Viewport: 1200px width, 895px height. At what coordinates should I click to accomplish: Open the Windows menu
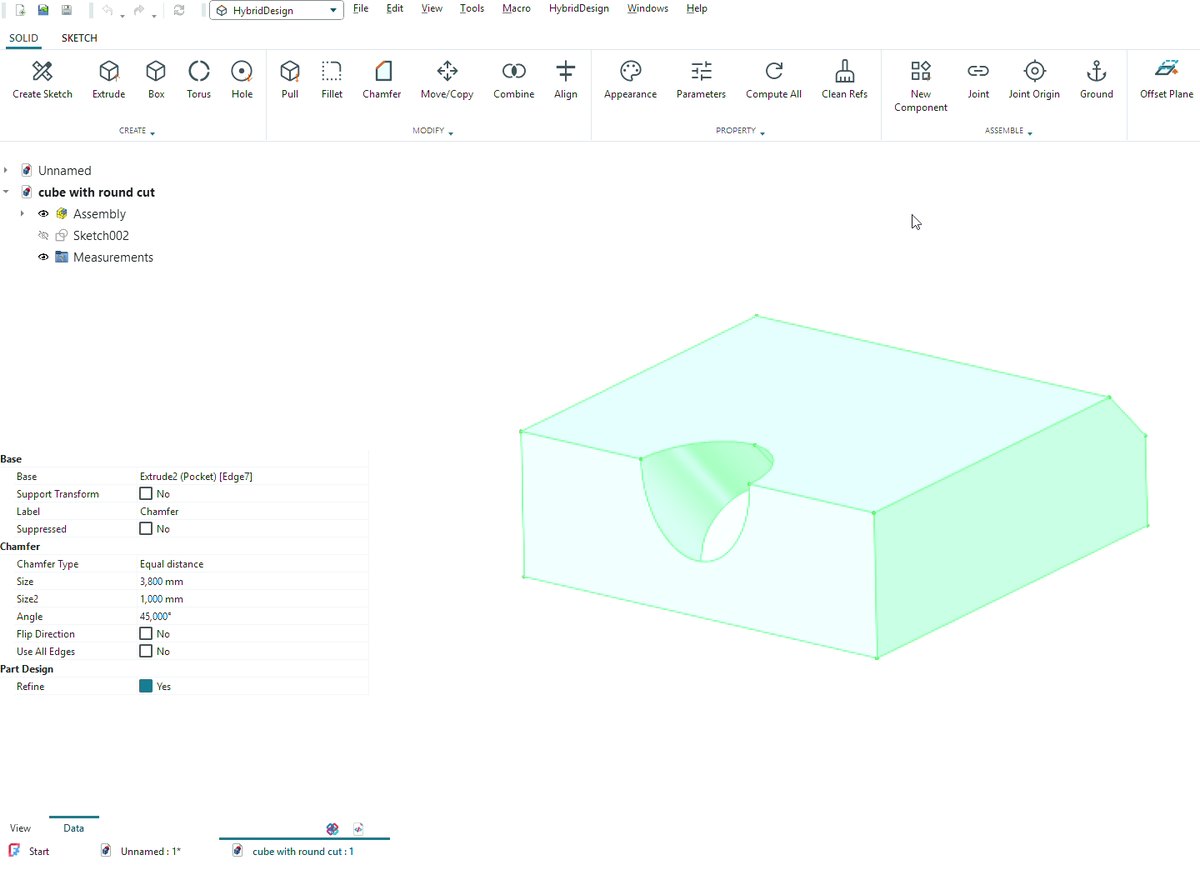point(648,8)
